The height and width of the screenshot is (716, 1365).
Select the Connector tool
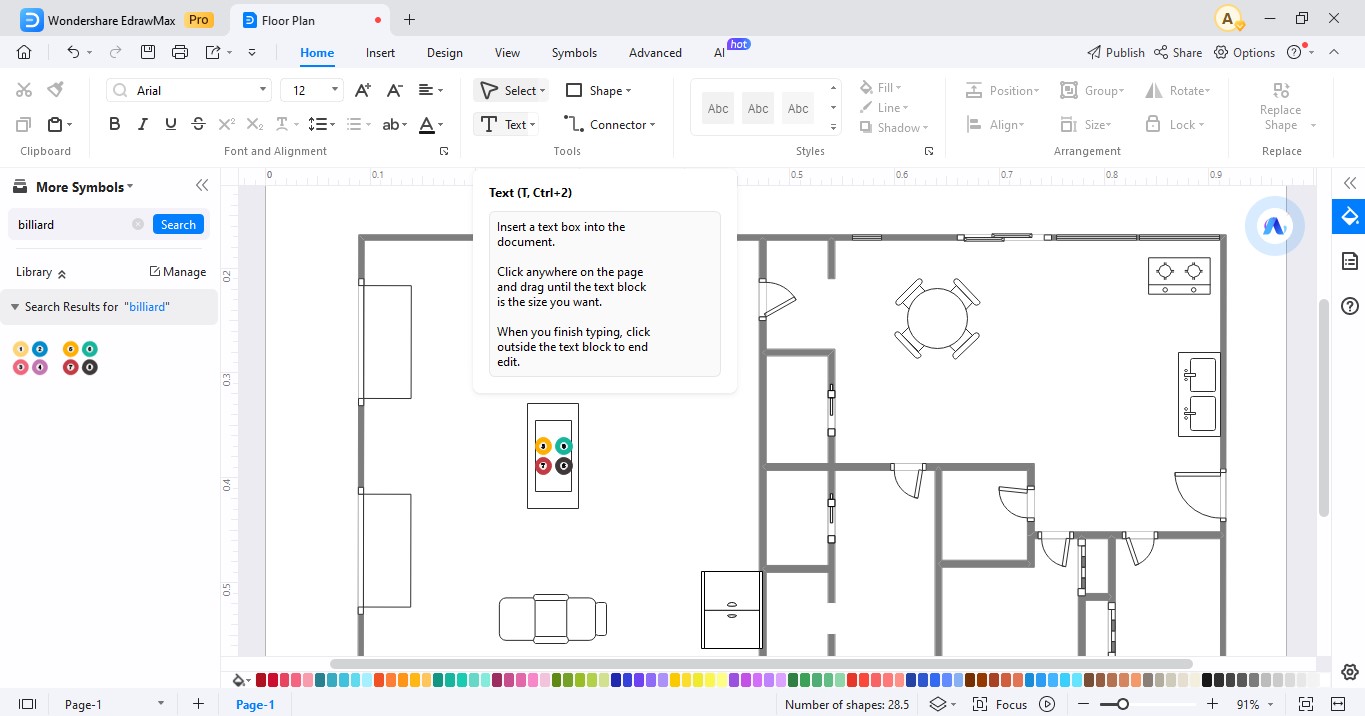coord(609,125)
